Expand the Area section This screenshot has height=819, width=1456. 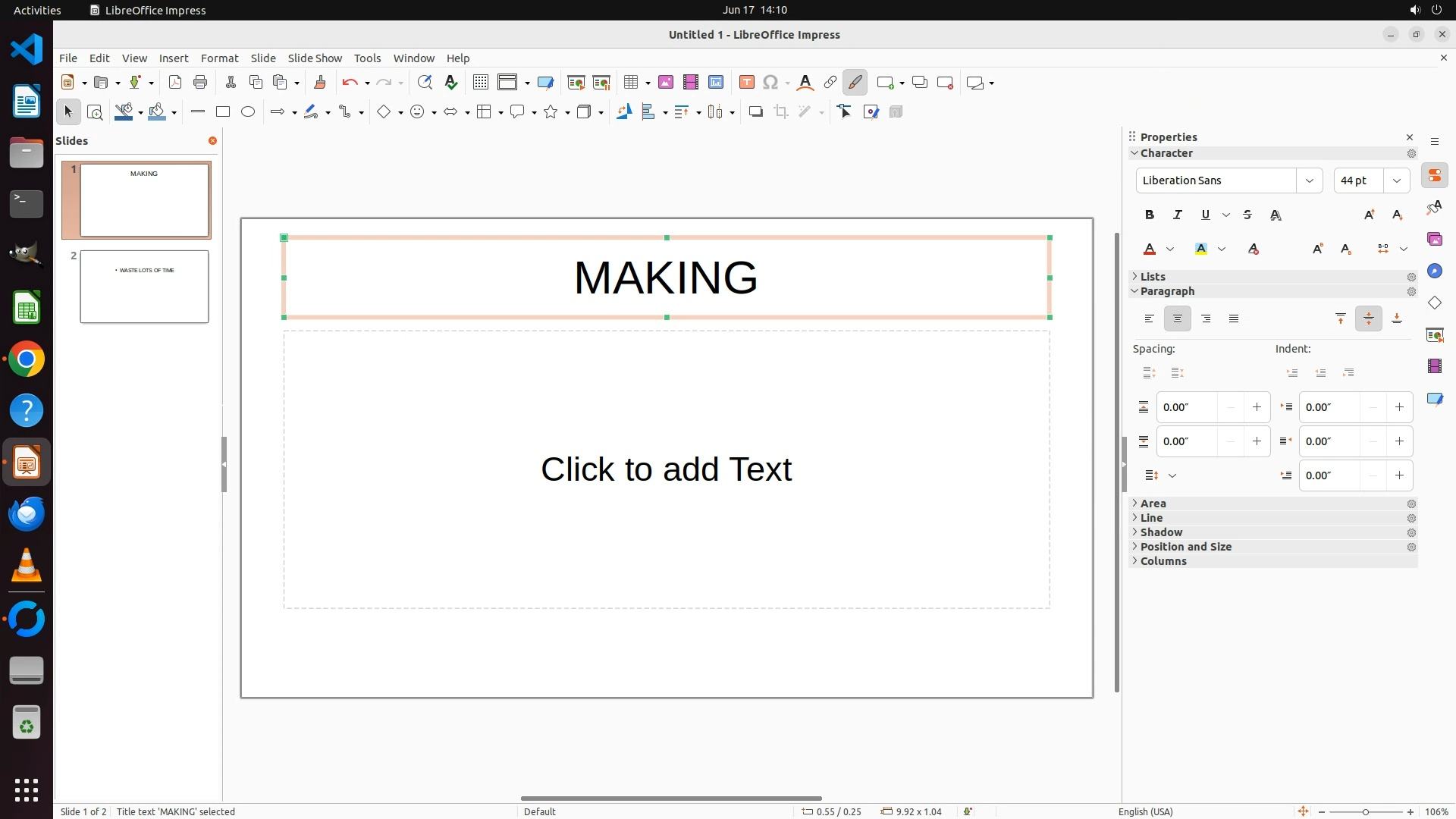click(1153, 504)
